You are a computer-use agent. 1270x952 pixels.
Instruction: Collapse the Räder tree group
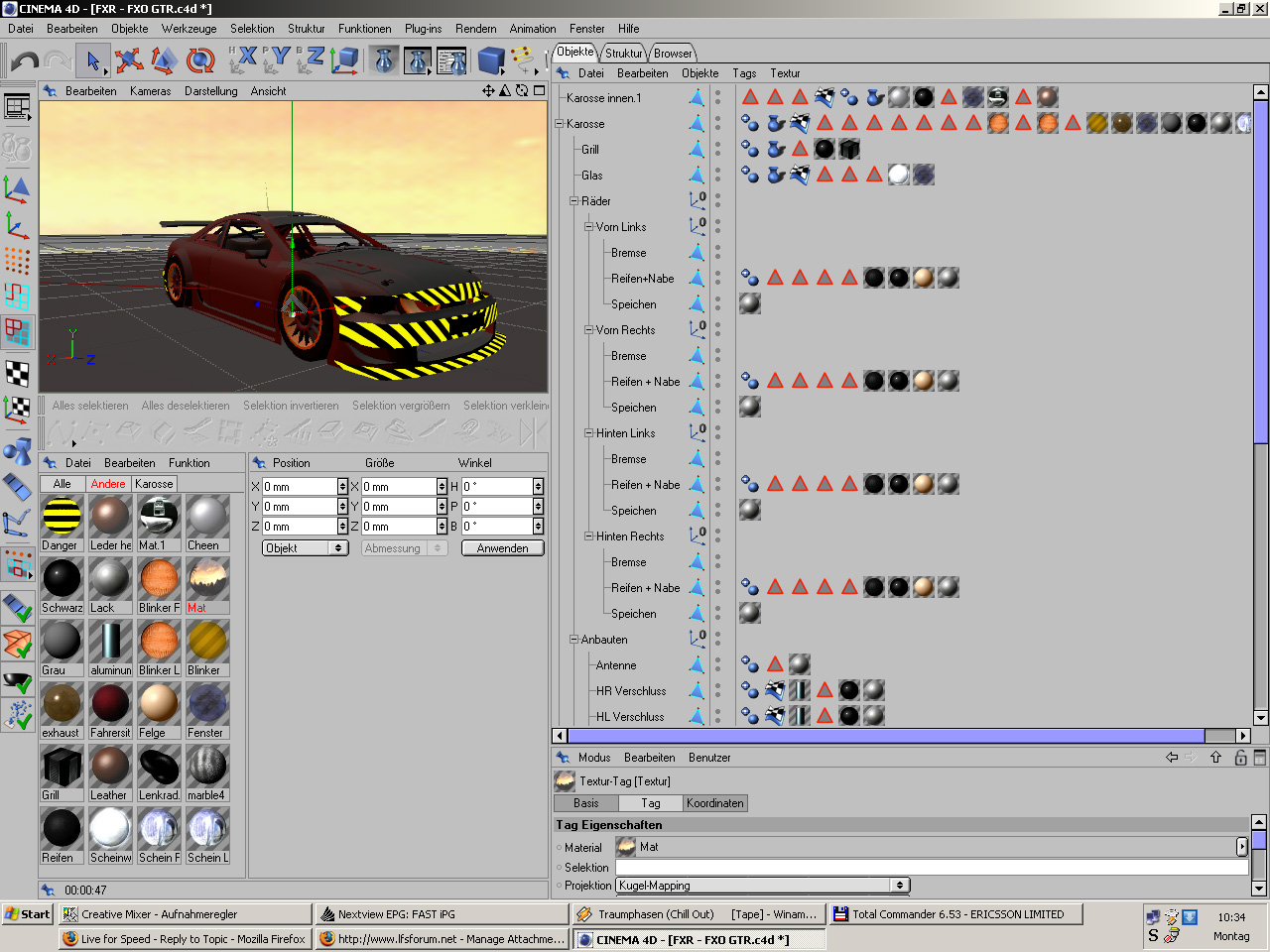tap(573, 201)
